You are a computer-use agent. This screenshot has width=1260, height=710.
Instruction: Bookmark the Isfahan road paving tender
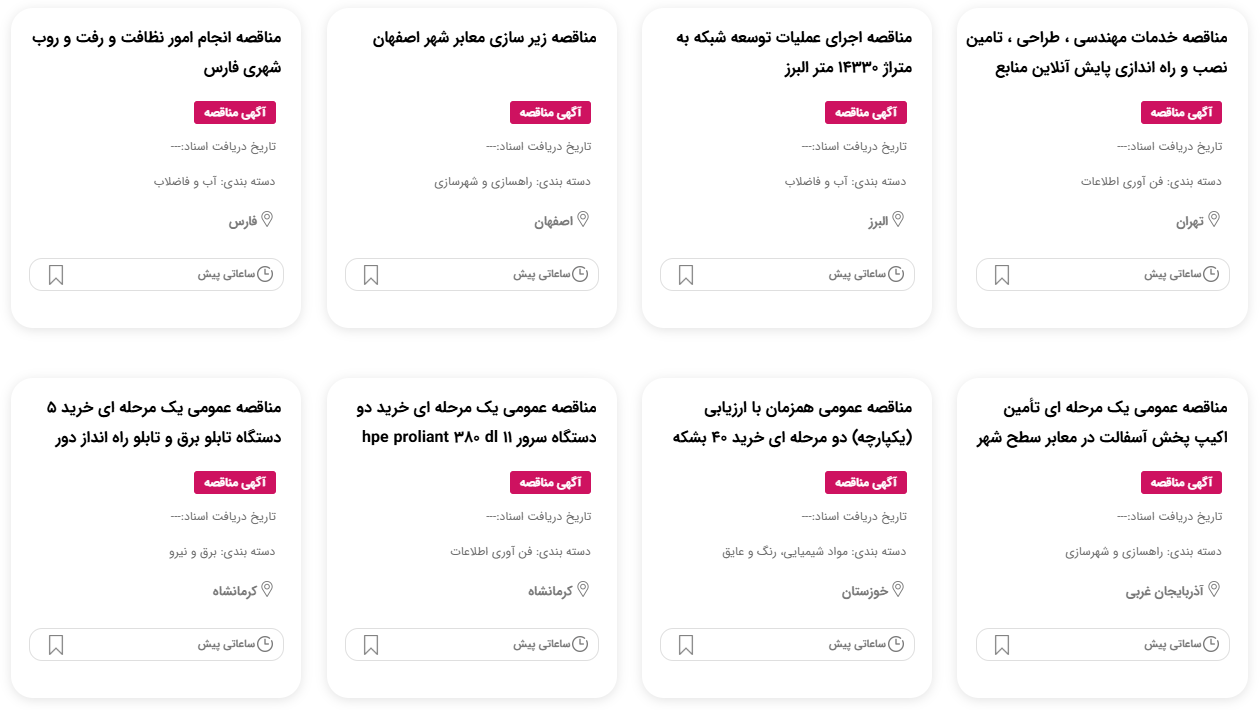[371, 275]
